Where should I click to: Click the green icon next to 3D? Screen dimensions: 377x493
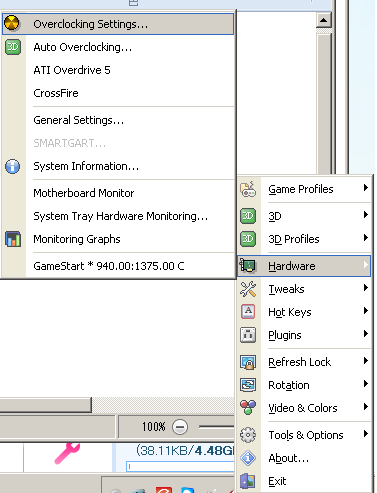point(248,216)
